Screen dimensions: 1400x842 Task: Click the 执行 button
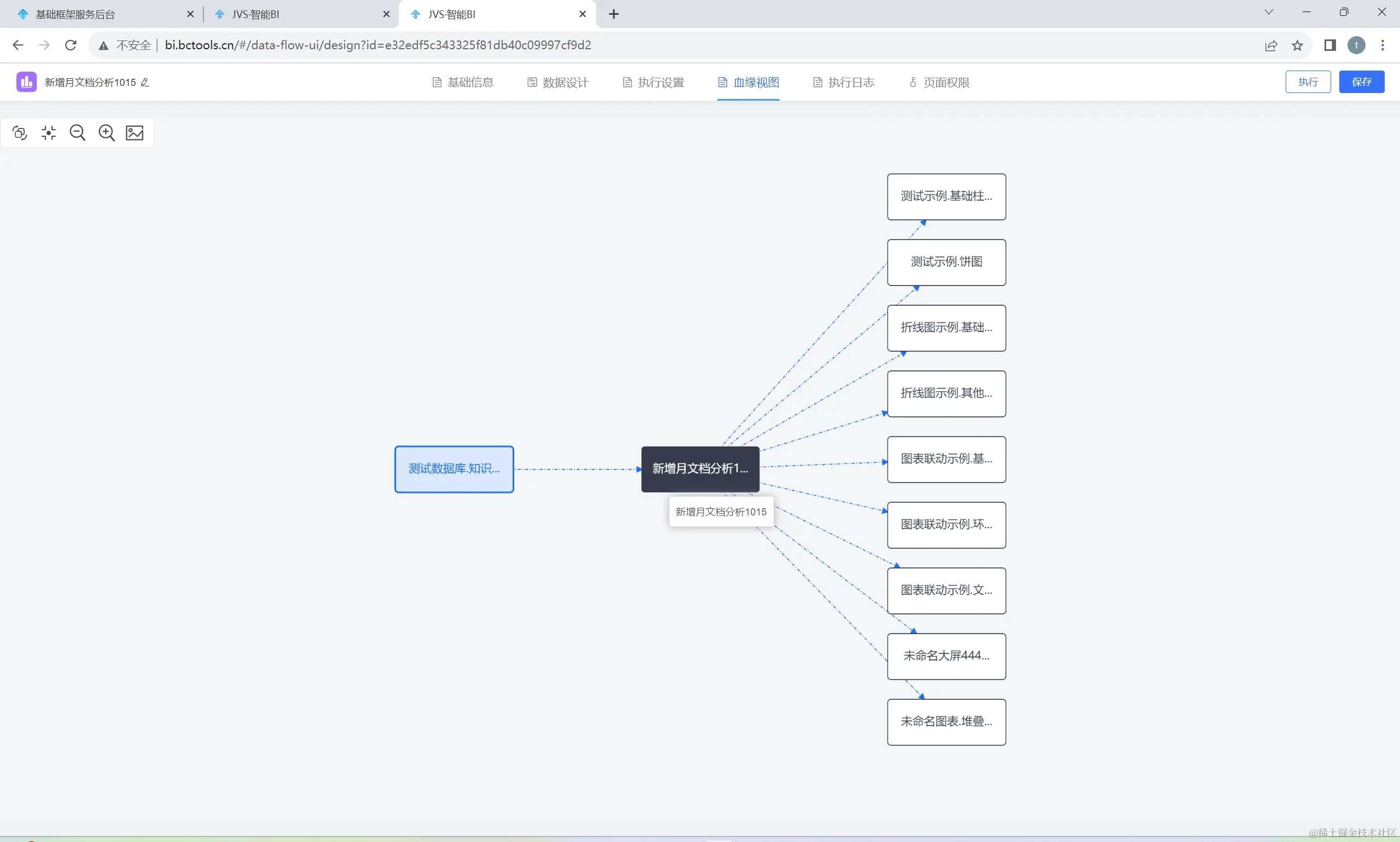tap(1308, 82)
